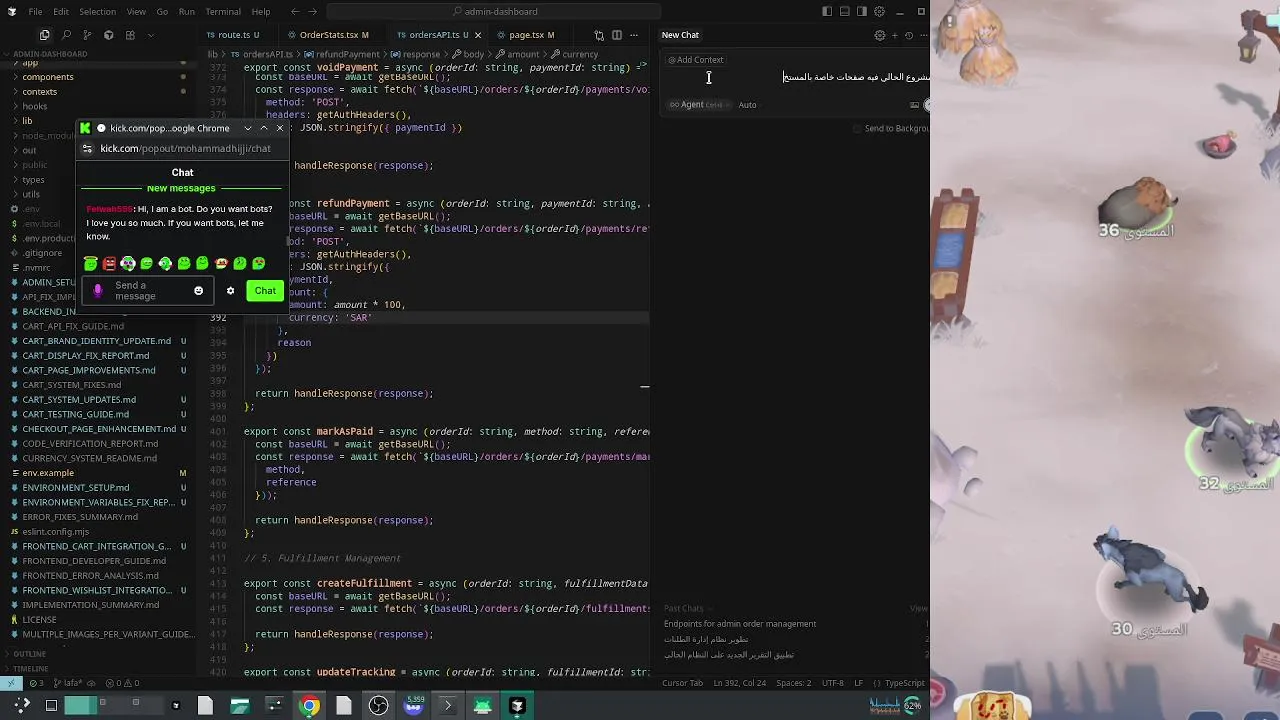This screenshot has width=1280, height=720.
Task: Open the Search view icon
Action: pos(65,35)
